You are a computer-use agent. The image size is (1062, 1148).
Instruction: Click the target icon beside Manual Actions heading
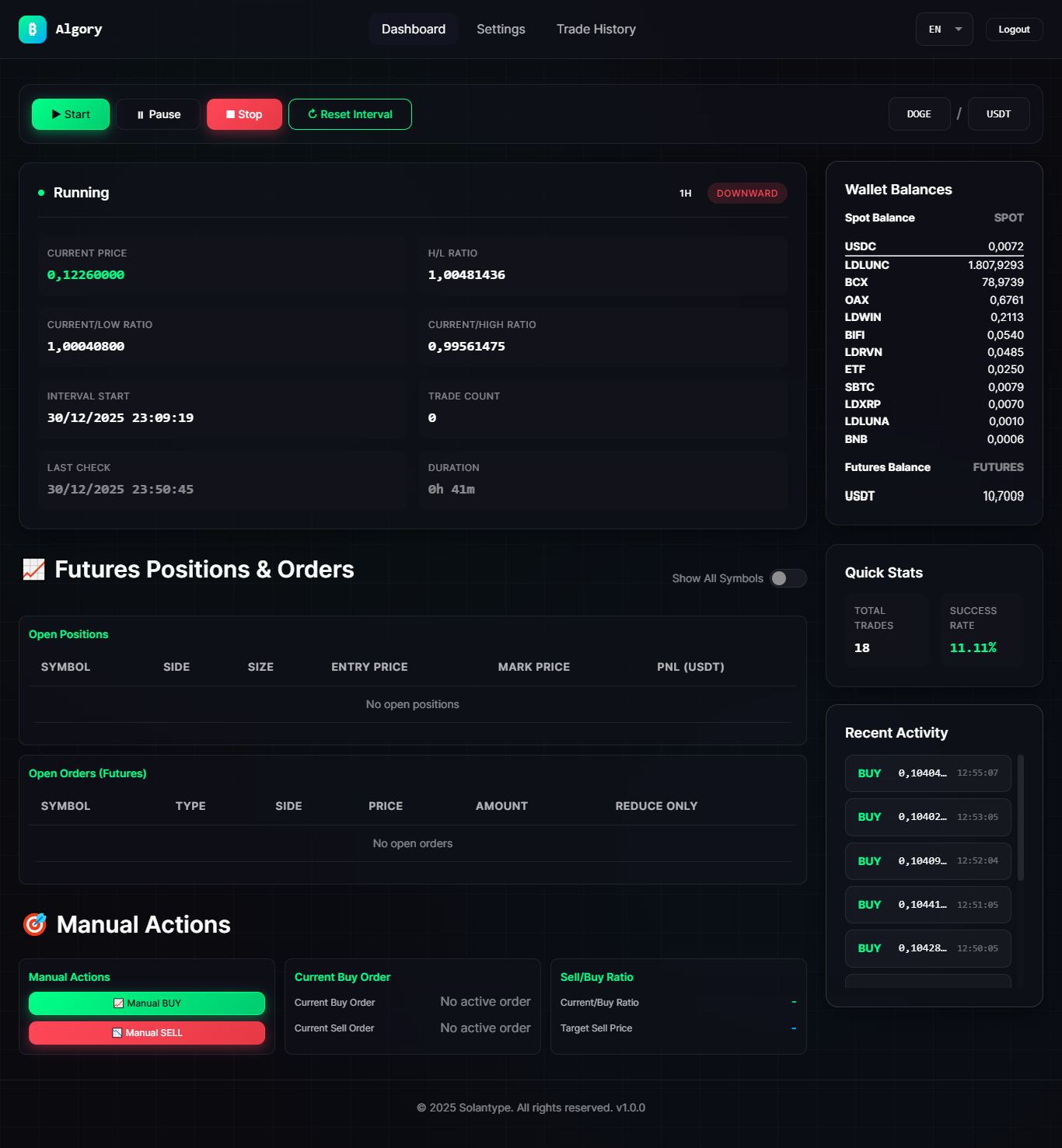pyautogui.click(x=35, y=924)
